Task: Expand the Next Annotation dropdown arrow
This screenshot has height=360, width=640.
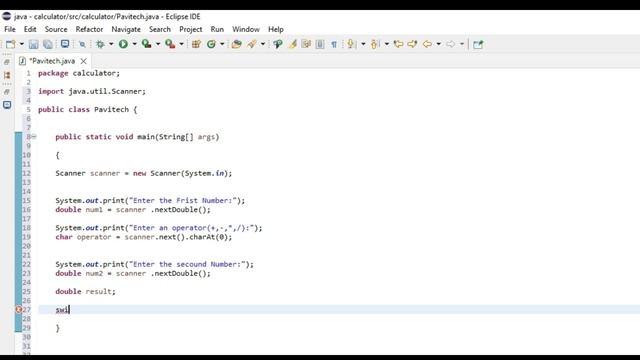Action: (363, 44)
